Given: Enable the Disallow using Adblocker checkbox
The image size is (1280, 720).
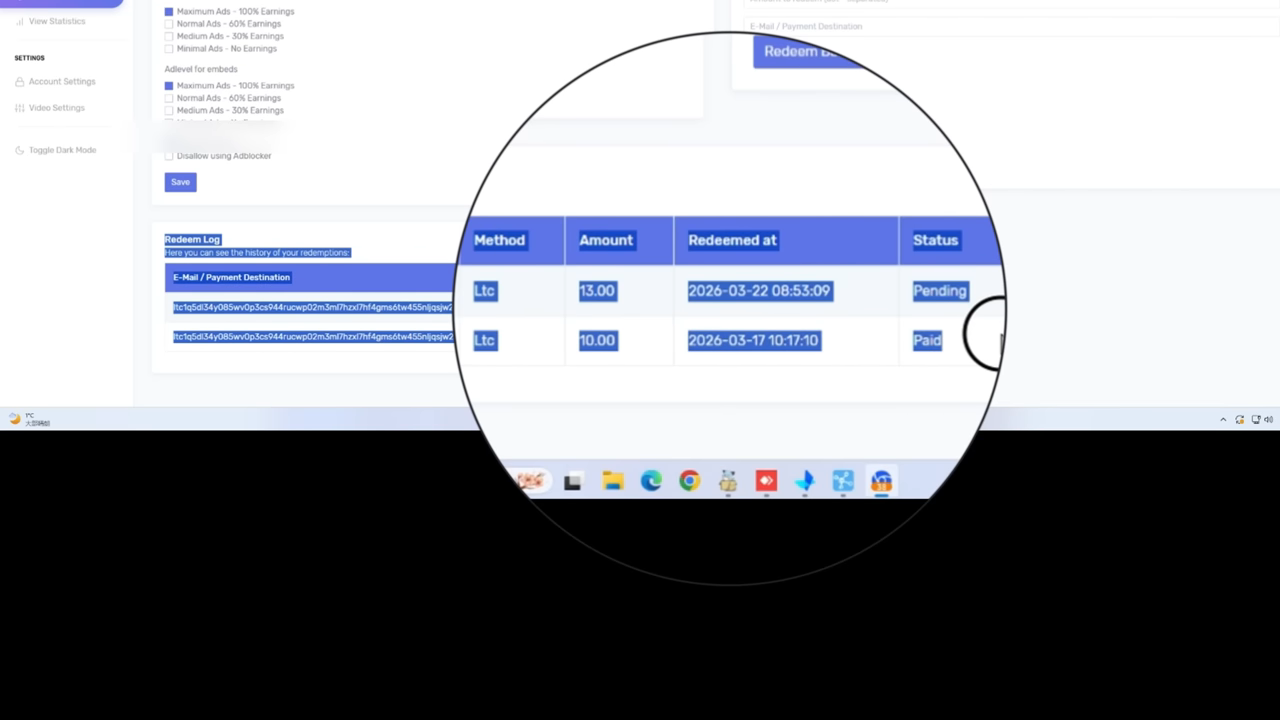Looking at the screenshot, I should (169, 156).
